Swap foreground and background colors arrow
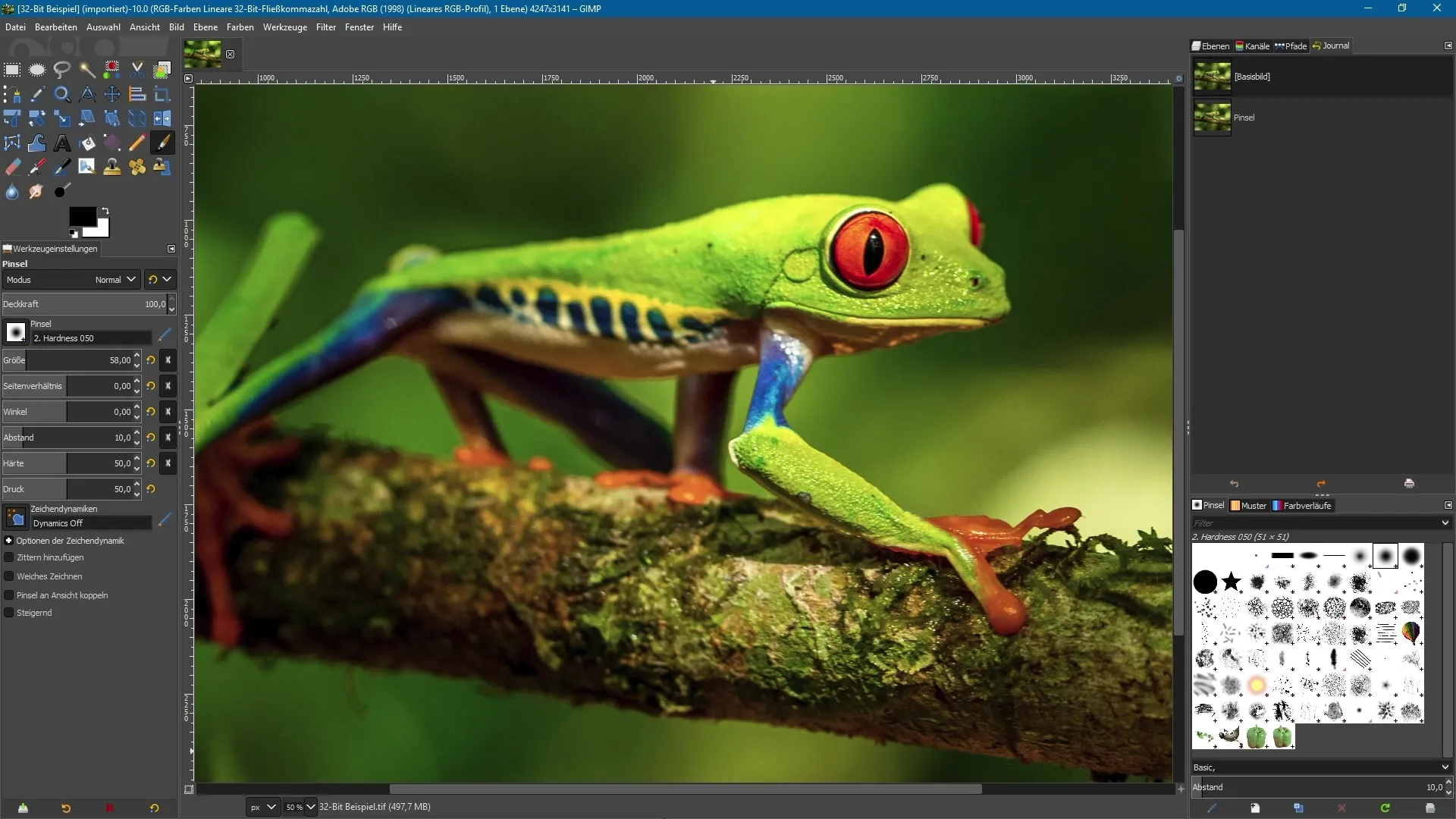 click(x=105, y=211)
